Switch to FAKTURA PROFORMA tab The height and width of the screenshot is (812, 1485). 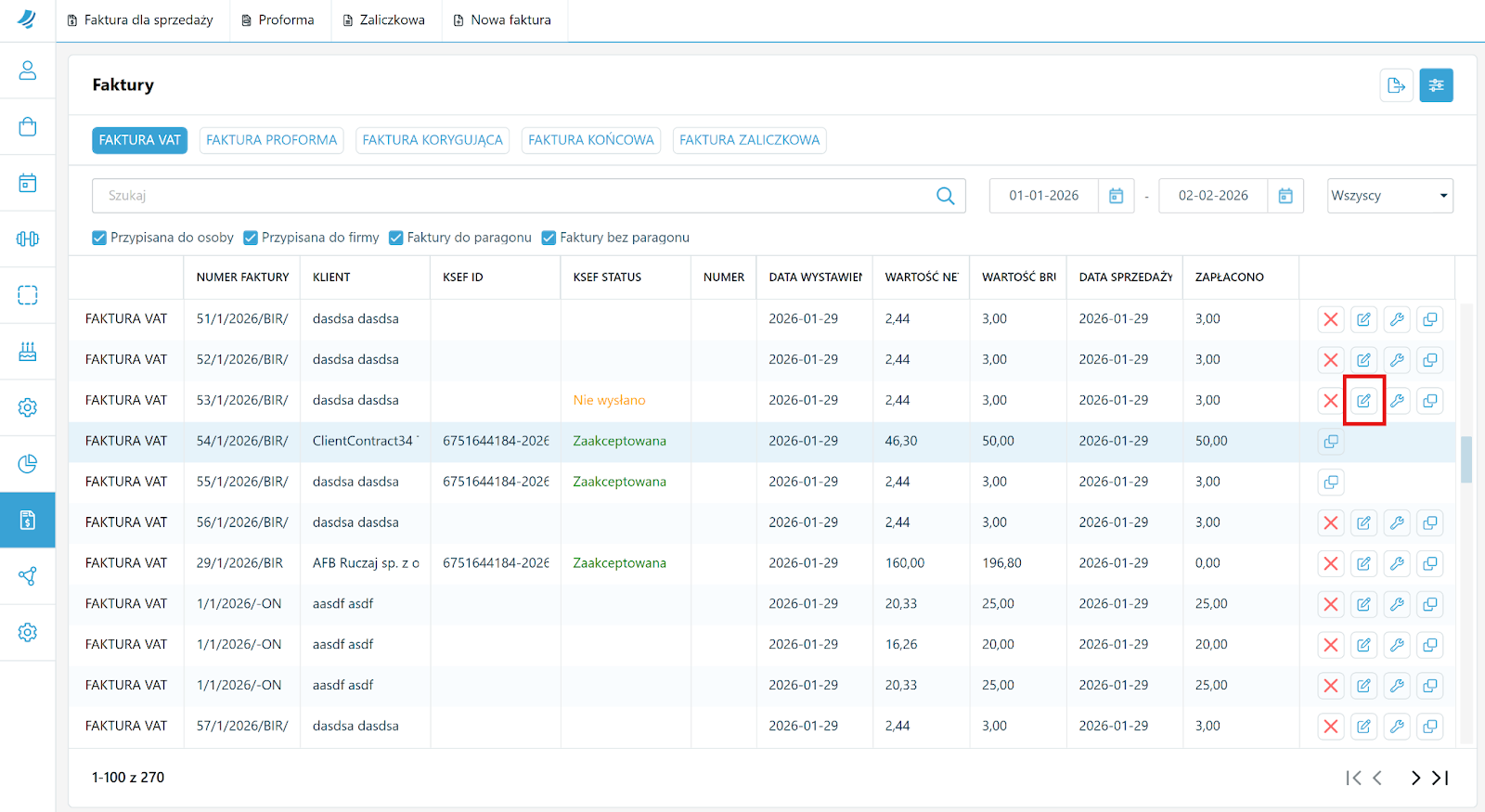click(x=271, y=140)
